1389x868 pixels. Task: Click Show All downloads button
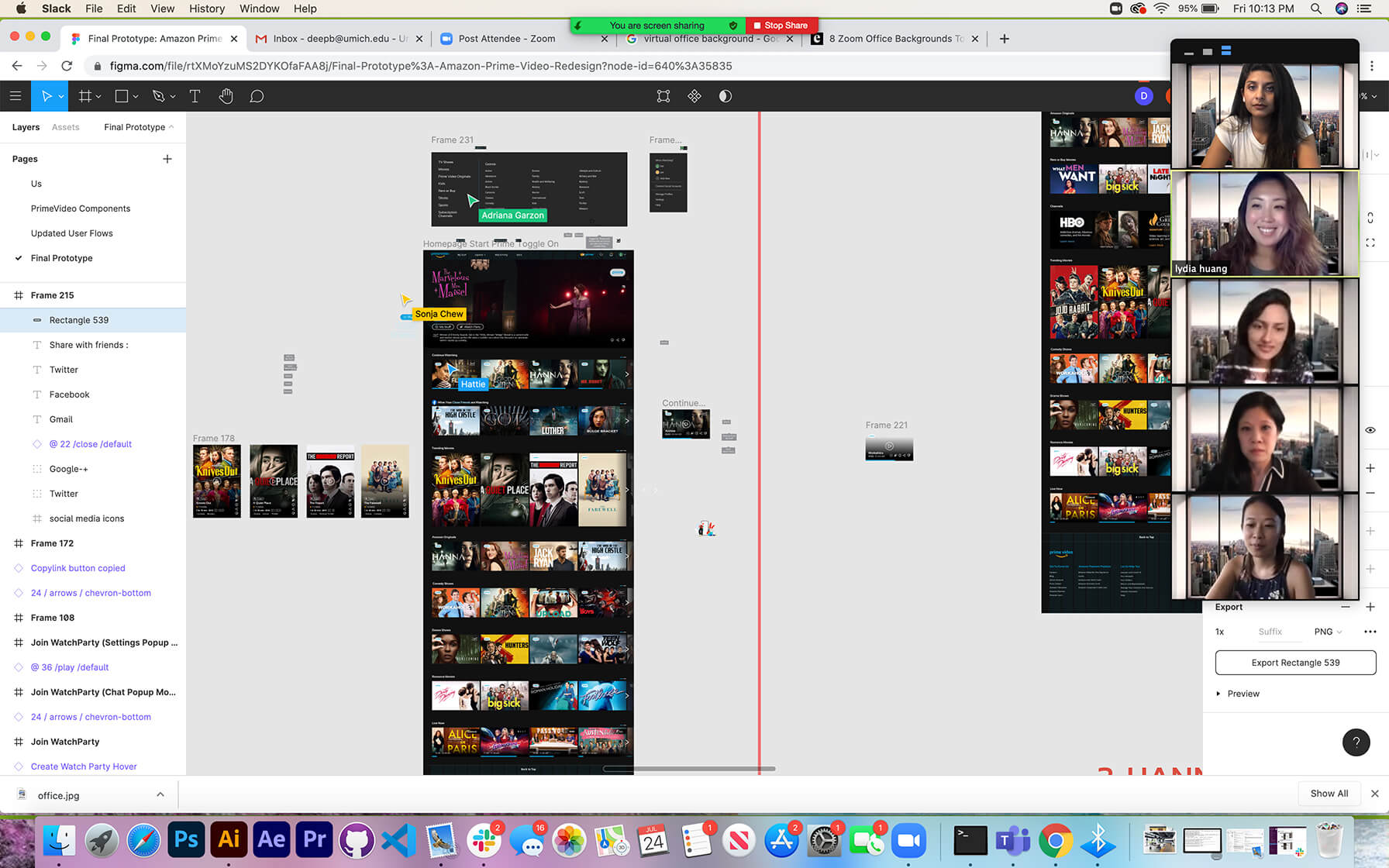[x=1329, y=794]
